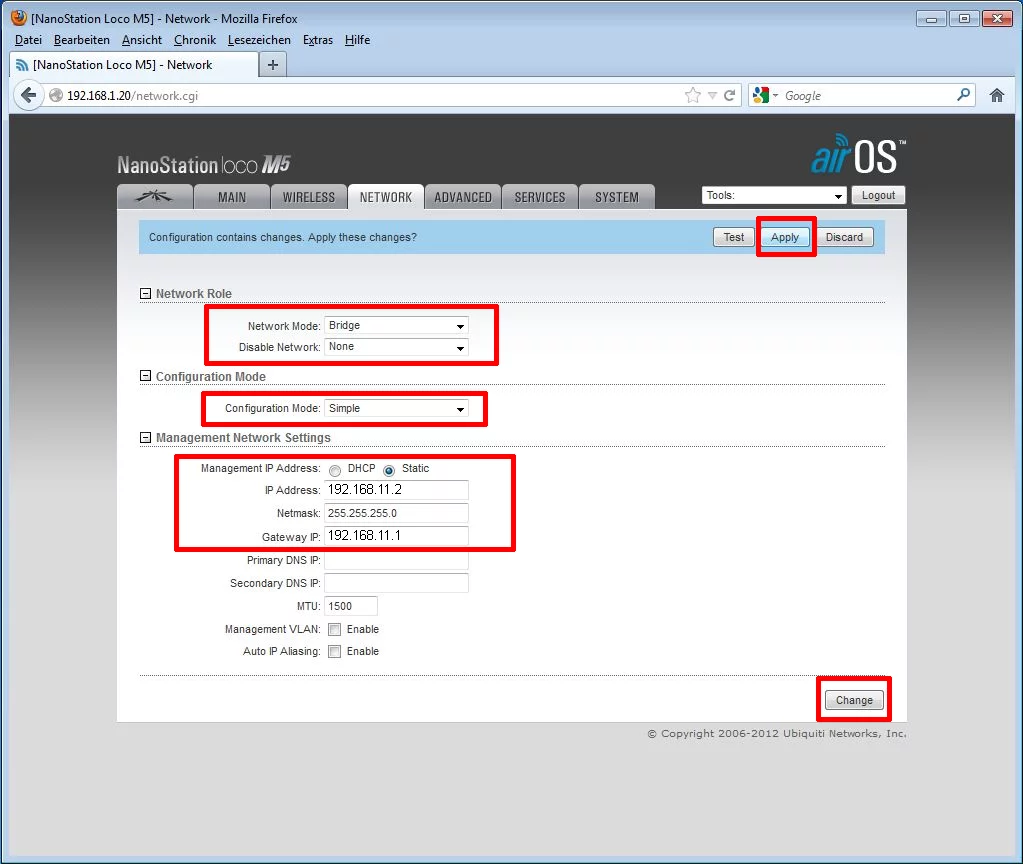Click the Discard button

(844, 238)
